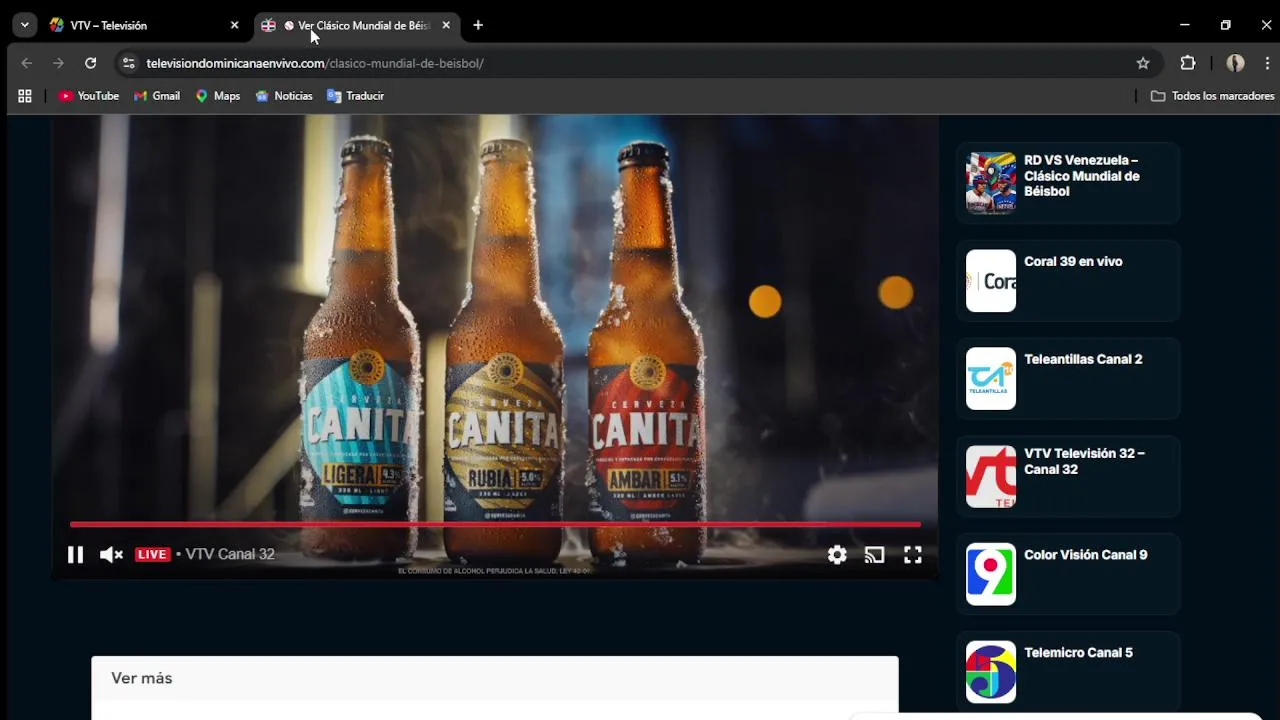
Task: Select the Ver Clásico Mundial de Béisbol tab
Action: (x=355, y=25)
